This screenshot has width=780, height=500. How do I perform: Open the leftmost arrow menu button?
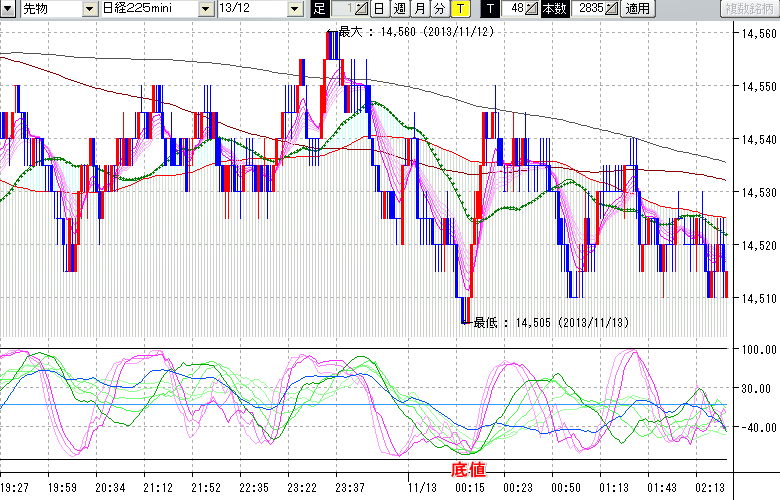(x=9, y=9)
